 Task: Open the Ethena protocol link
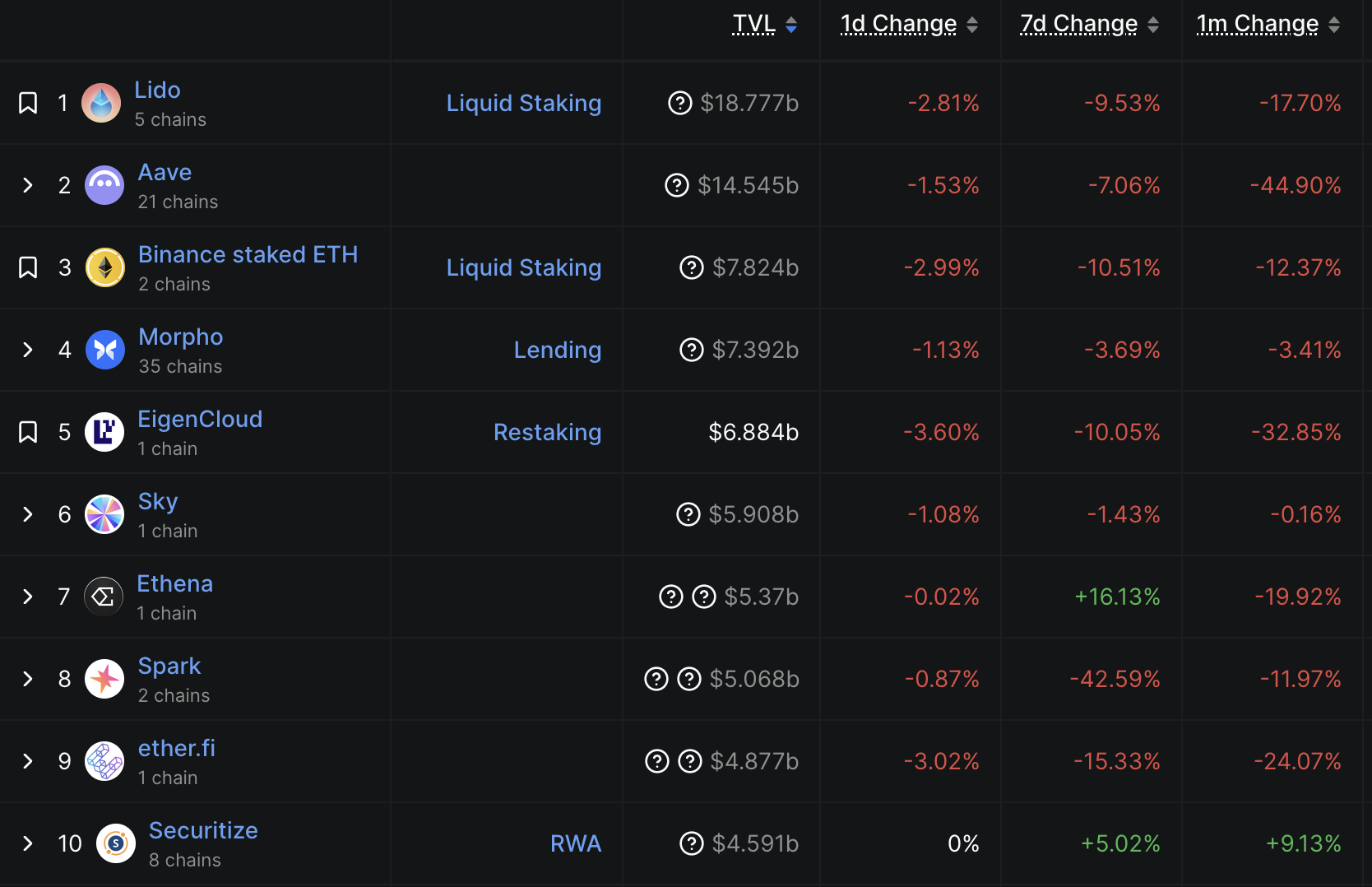[x=174, y=583]
